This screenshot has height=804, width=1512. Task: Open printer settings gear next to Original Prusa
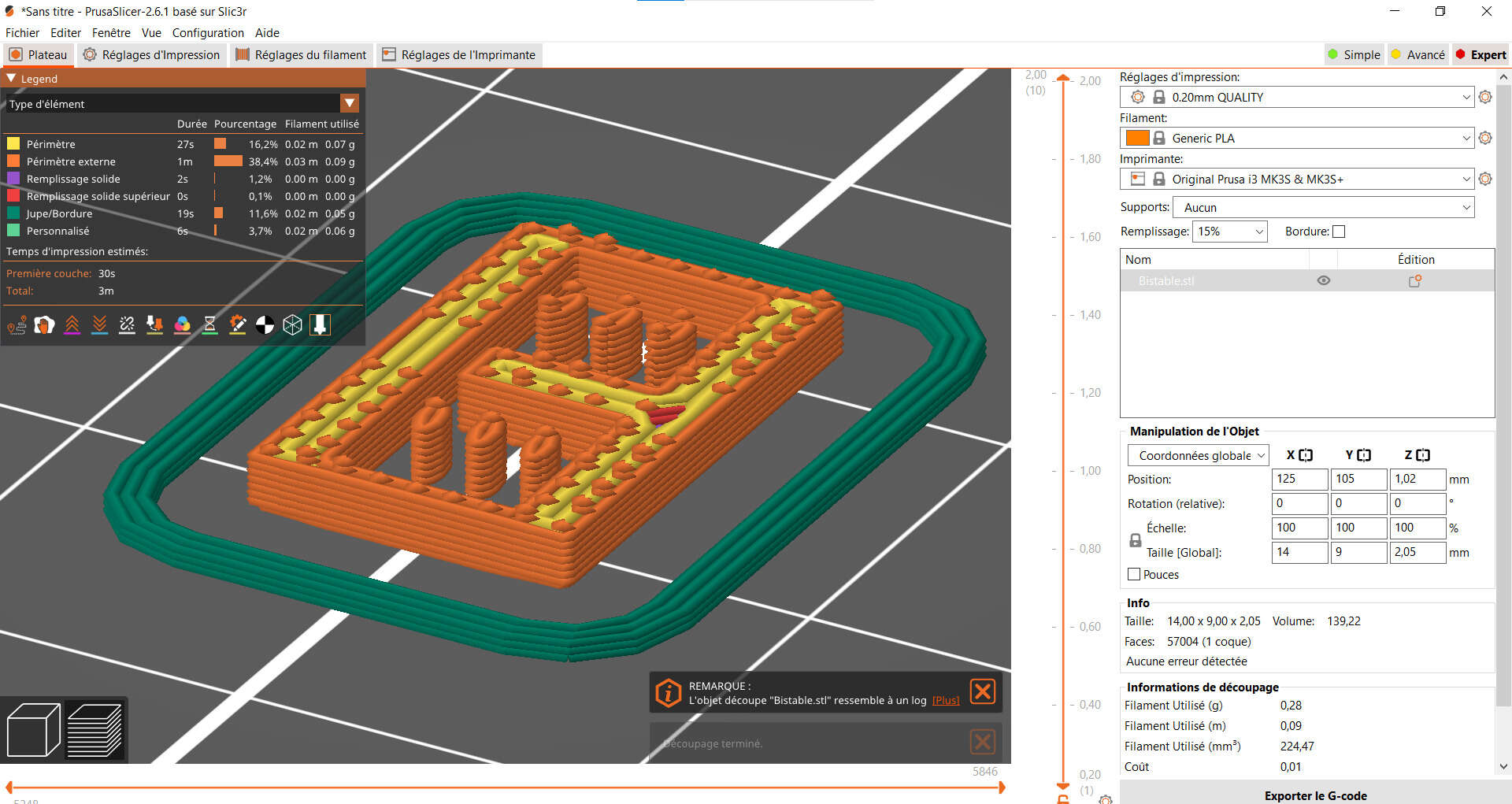(1485, 179)
